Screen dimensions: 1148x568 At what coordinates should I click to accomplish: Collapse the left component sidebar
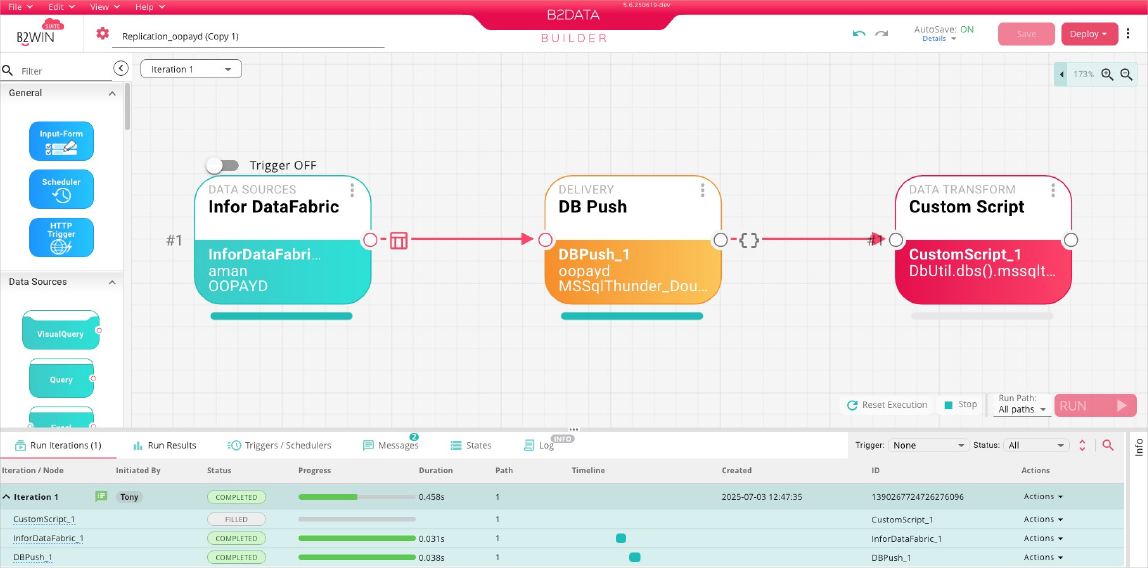tap(120, 69)
